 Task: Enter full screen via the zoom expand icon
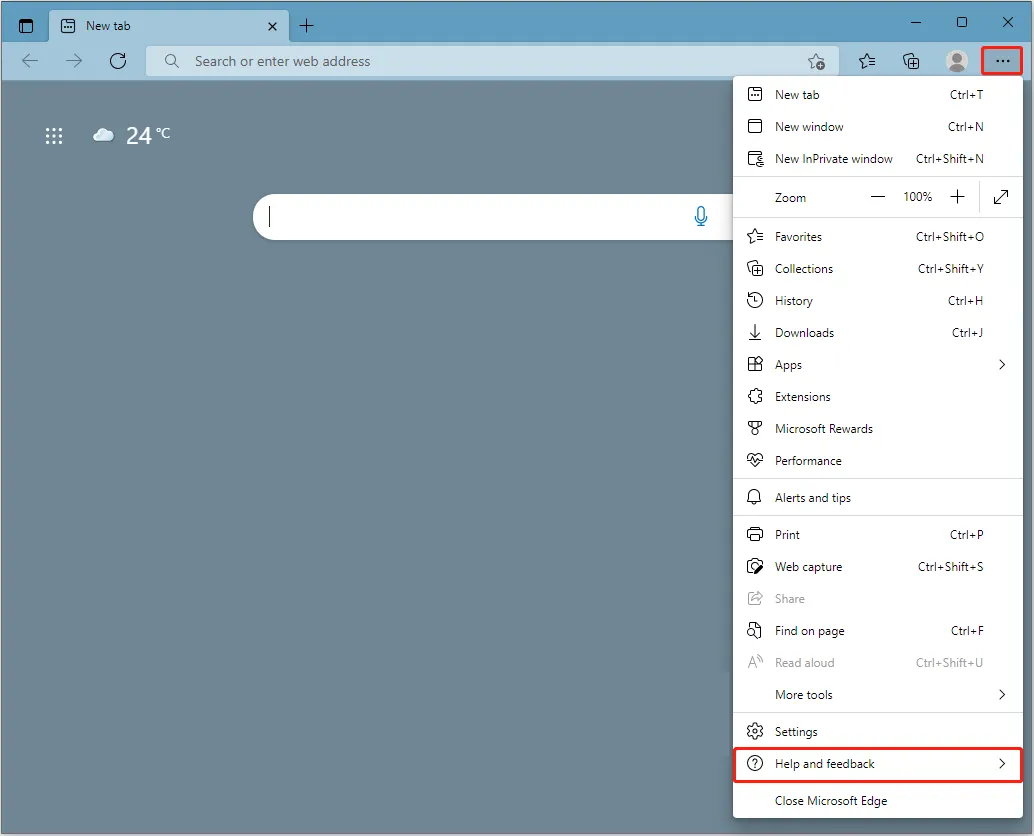pyautogui.click(x=1000, y=197)
